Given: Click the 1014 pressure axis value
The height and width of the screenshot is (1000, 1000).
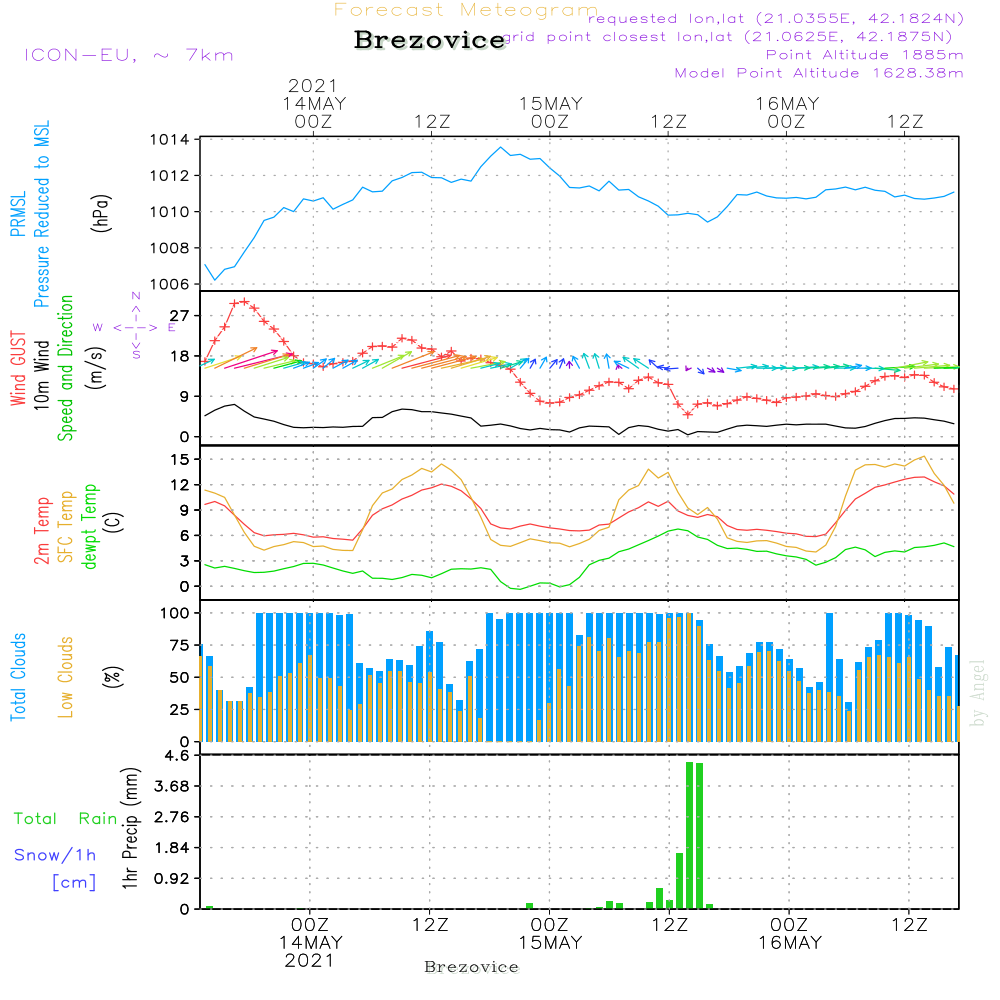Looking at the screenshot, I should point(170,140).
